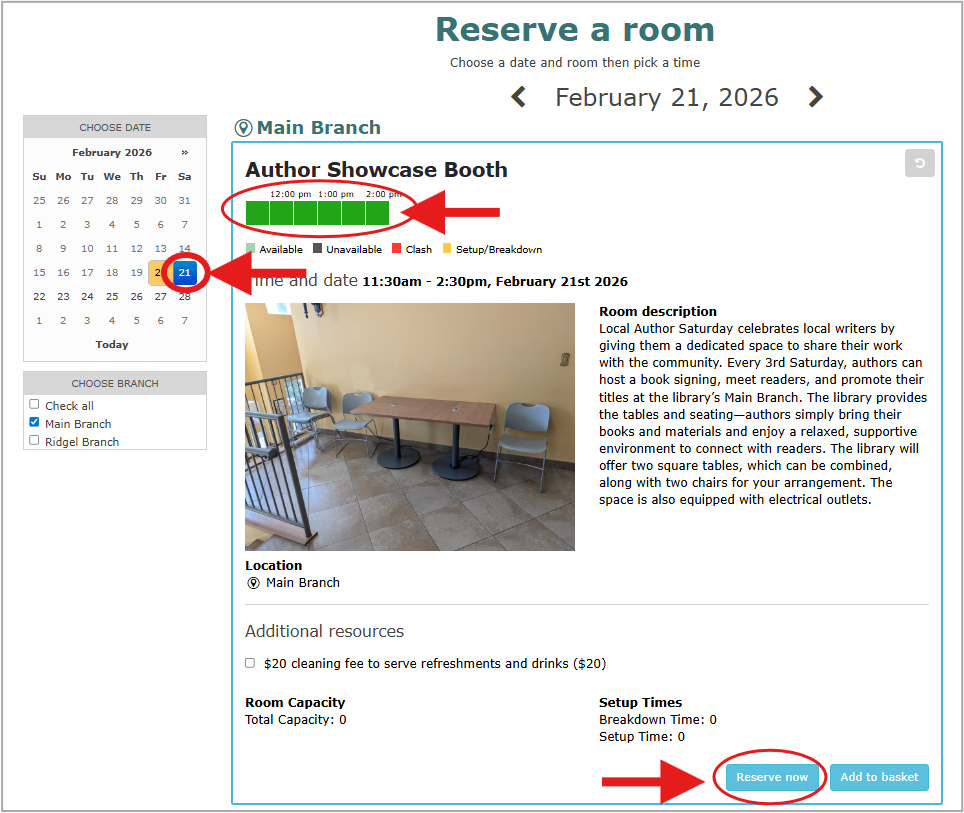
Task: Click the Main Branch location pin heading
Action: pos(308,128)
